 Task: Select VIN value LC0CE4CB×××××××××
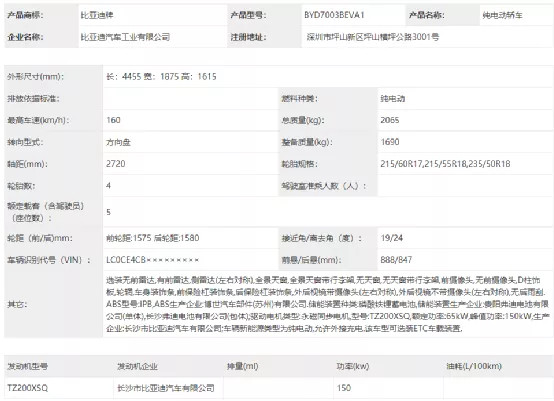(153, 260)
